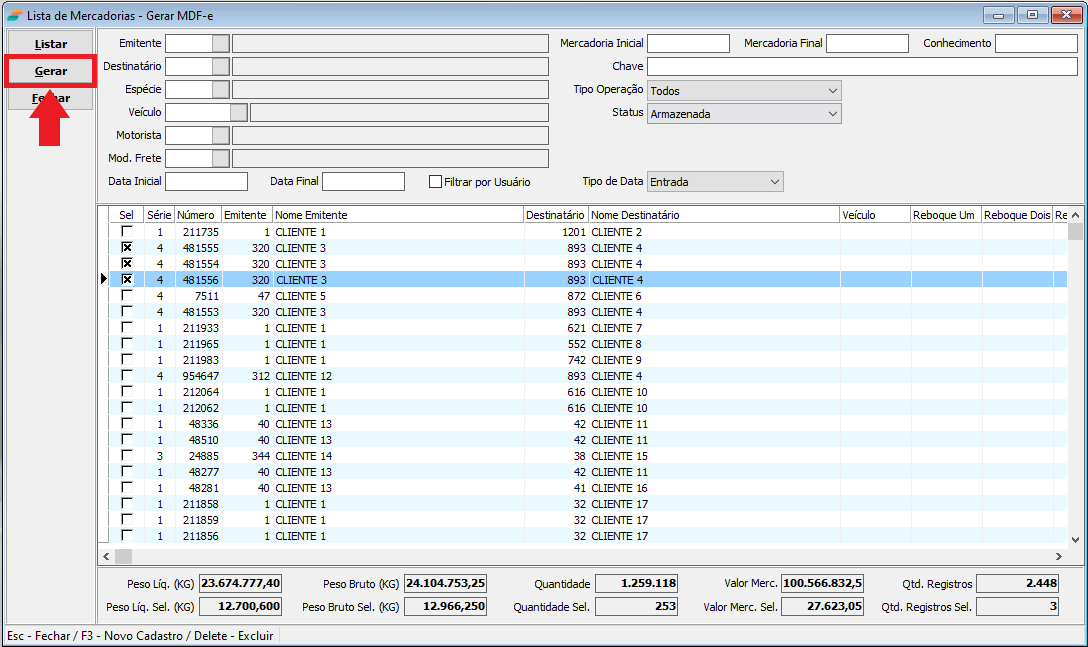Open the Espécie lookup button

click(221, 90)
